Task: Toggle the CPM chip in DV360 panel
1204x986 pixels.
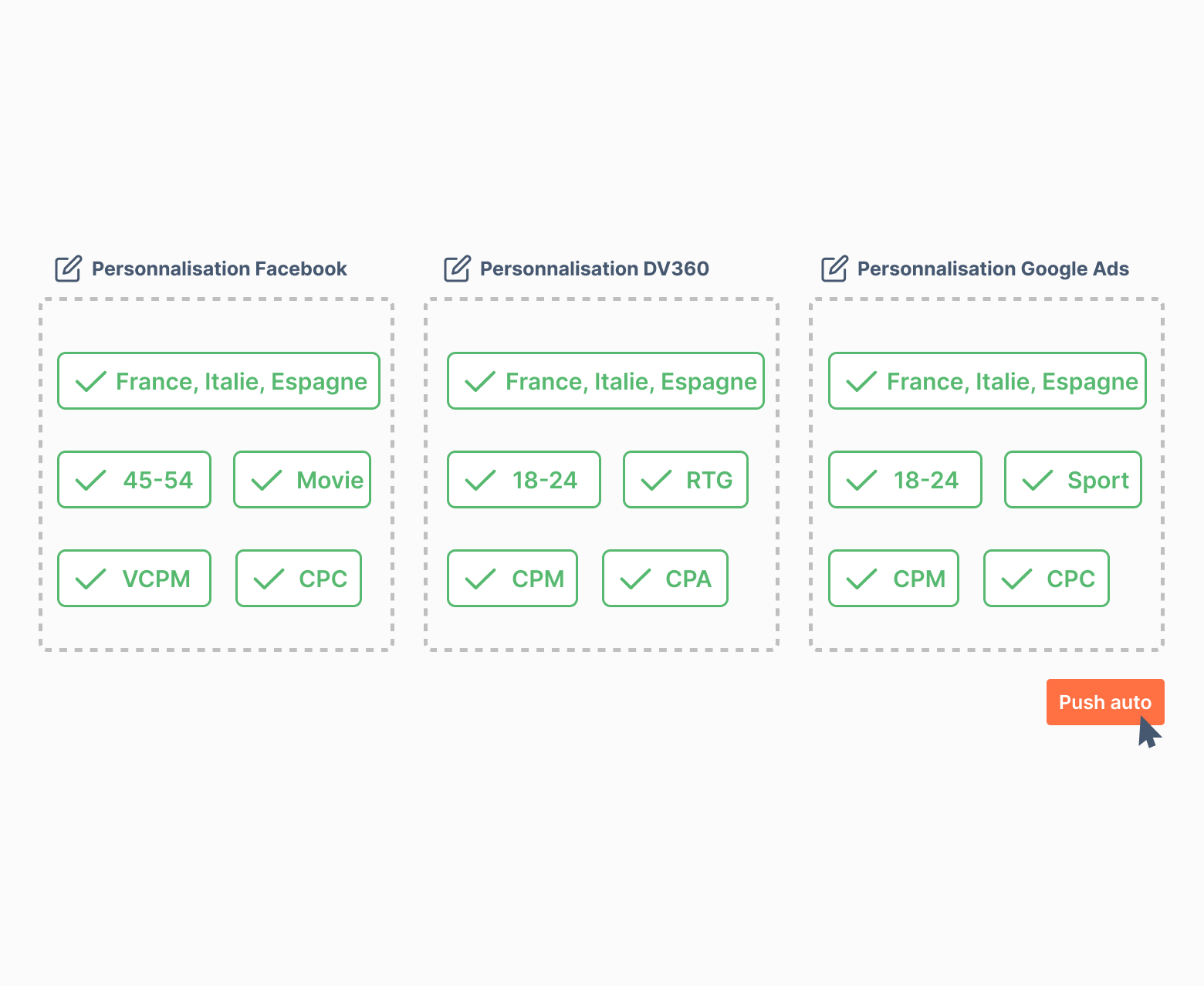Action: coord(512,579)
